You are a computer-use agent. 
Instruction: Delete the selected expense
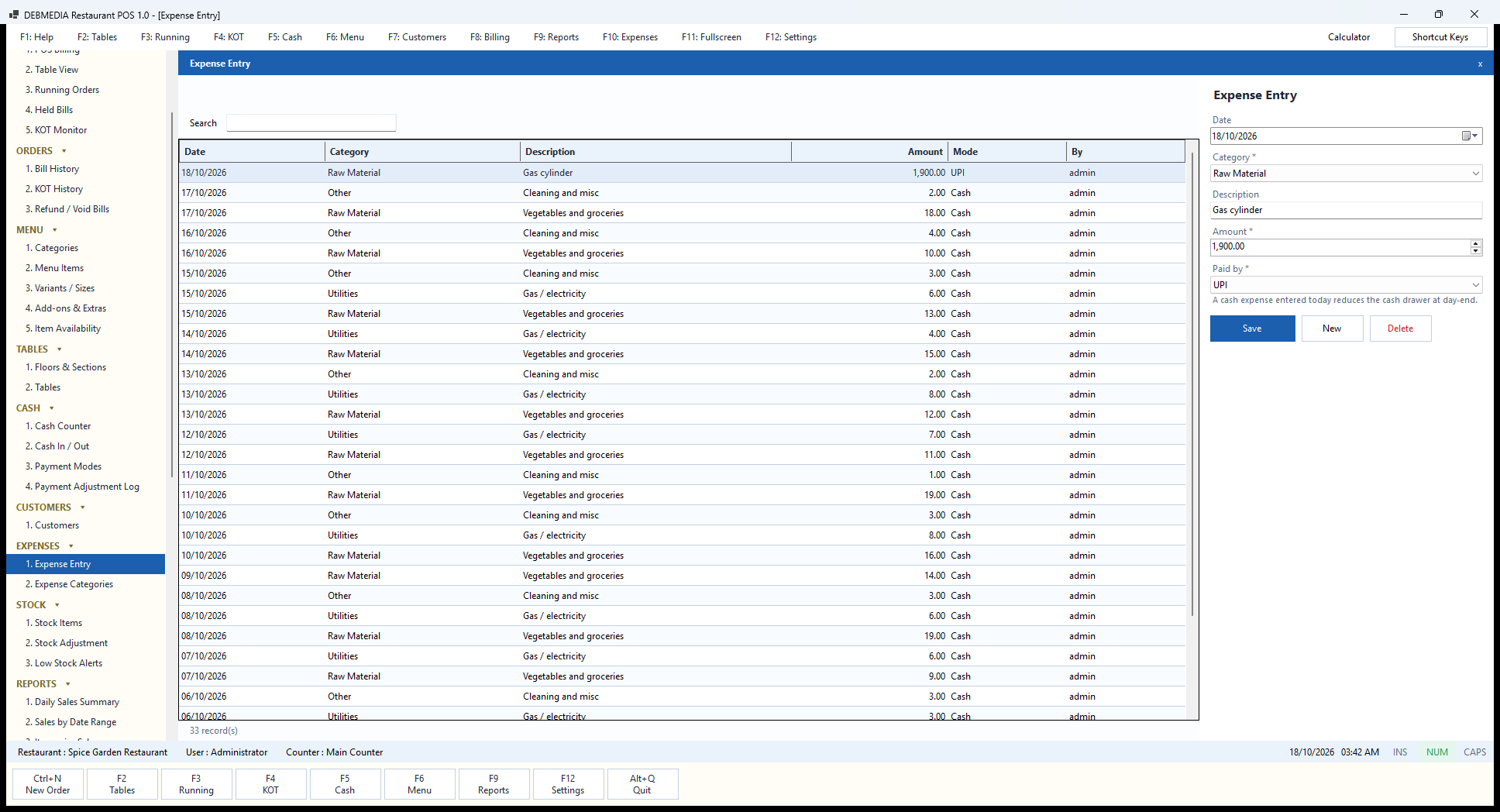click(1400, 329)
